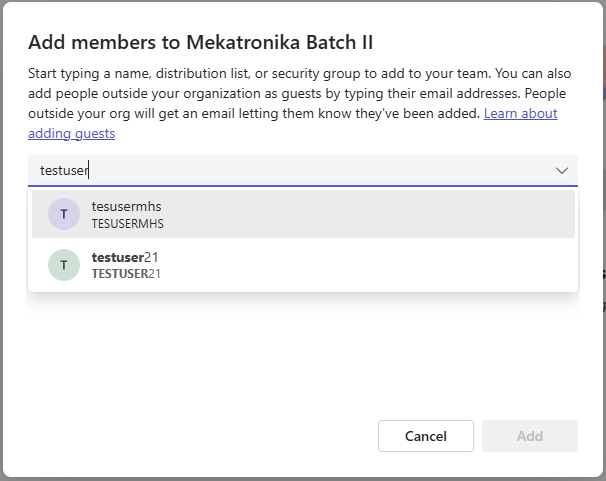Choose the testuser21 suggestion row
The height and width of the screenshot is (481, 606).
point(302,265)
